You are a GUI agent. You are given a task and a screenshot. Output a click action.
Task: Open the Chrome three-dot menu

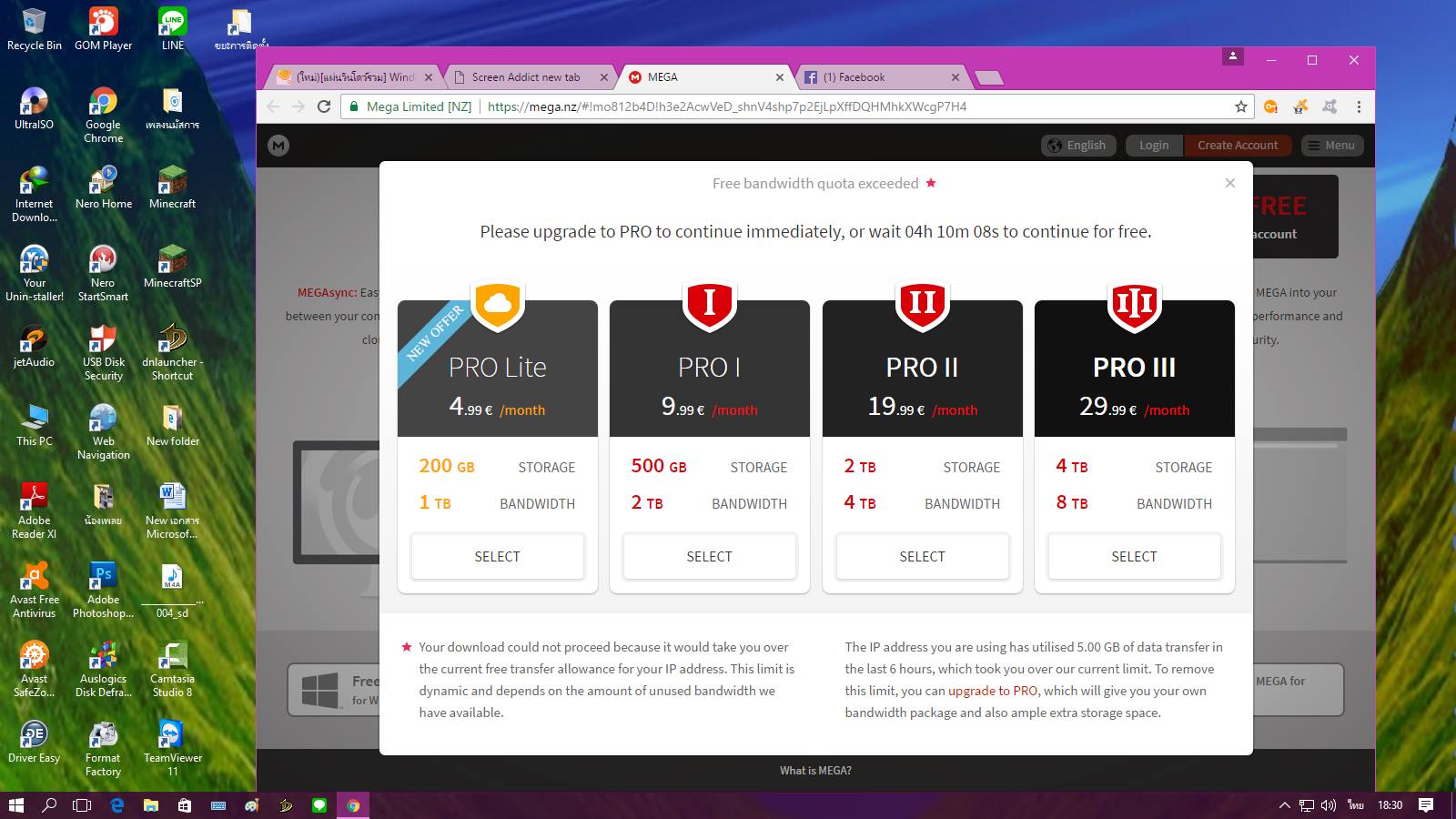[x=1359, y=106]
